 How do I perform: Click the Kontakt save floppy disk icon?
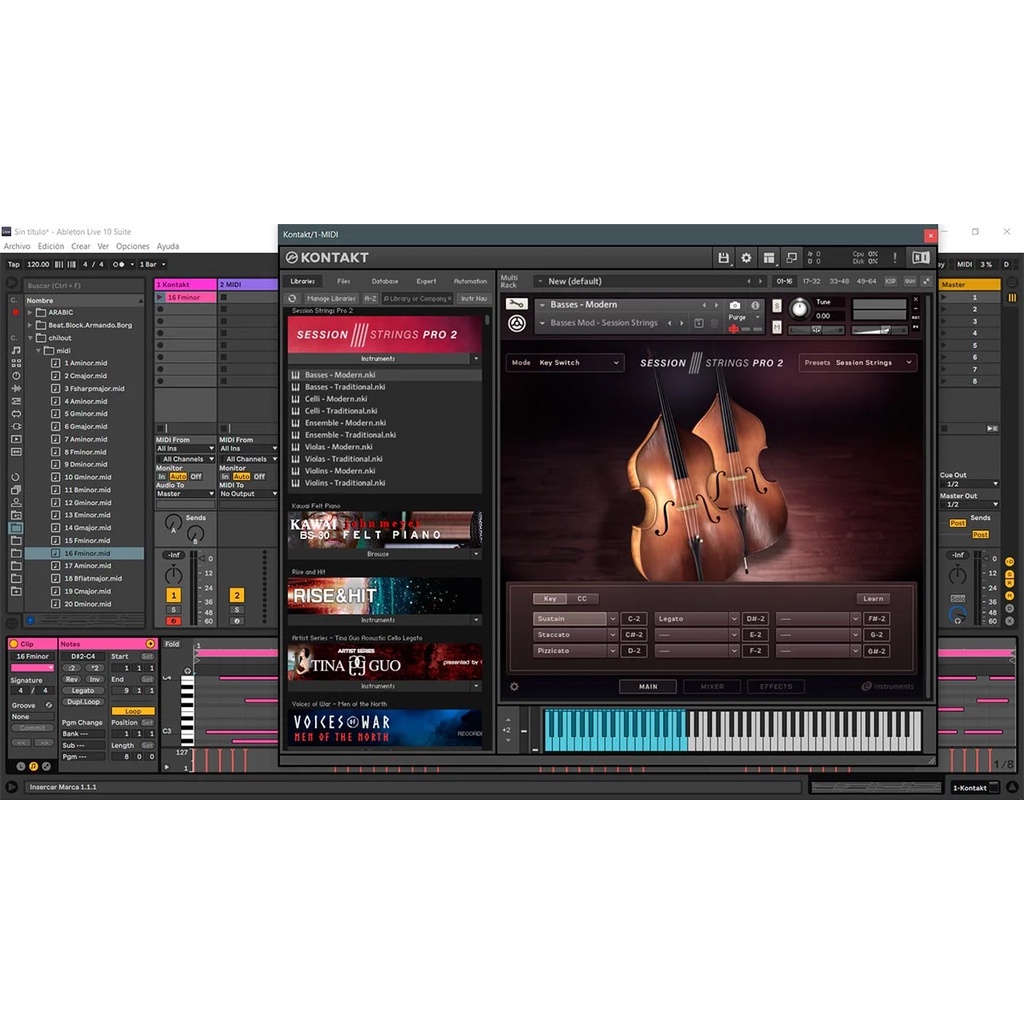[723, 257]
